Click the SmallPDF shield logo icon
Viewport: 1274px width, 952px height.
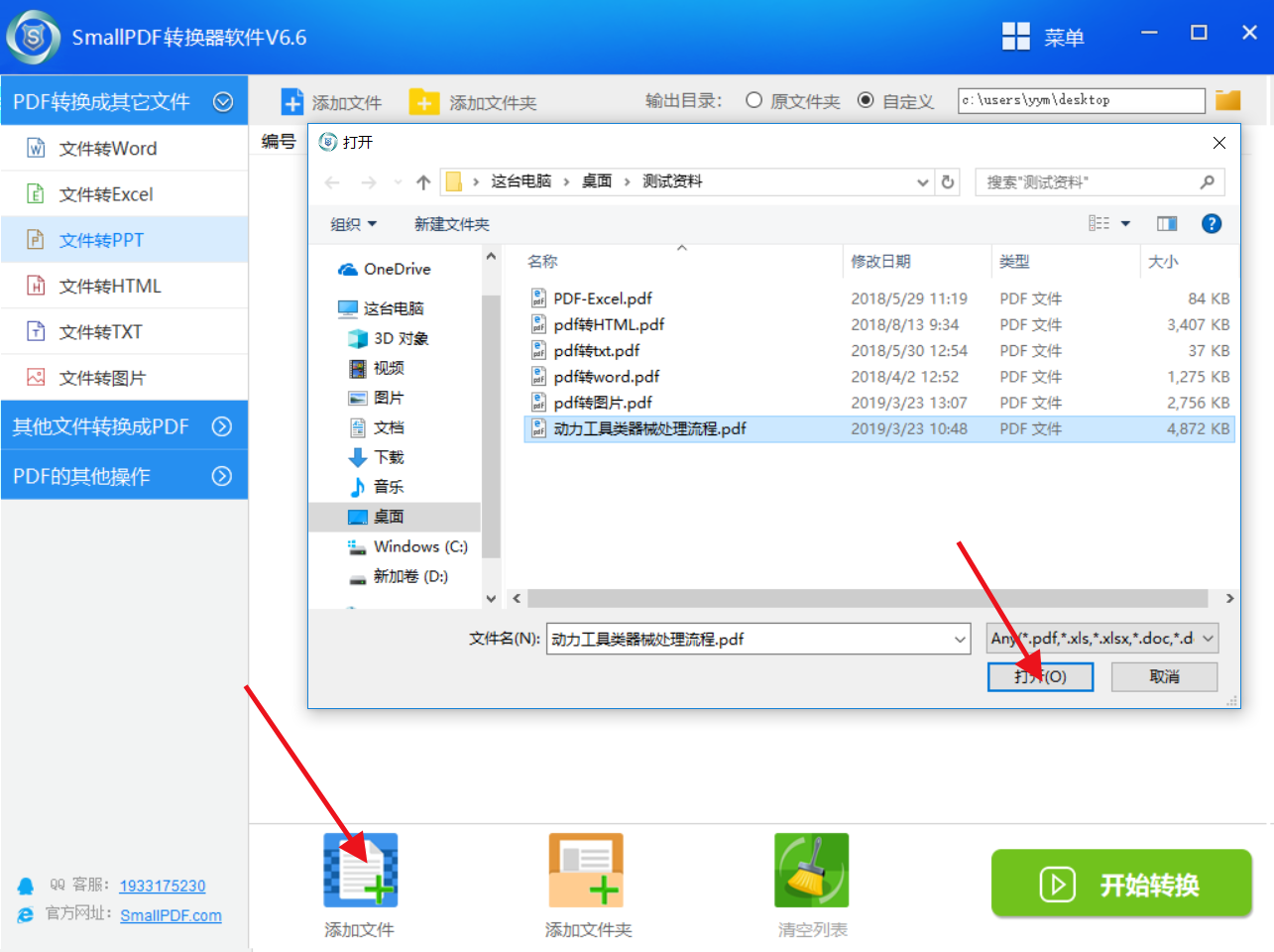34,38
